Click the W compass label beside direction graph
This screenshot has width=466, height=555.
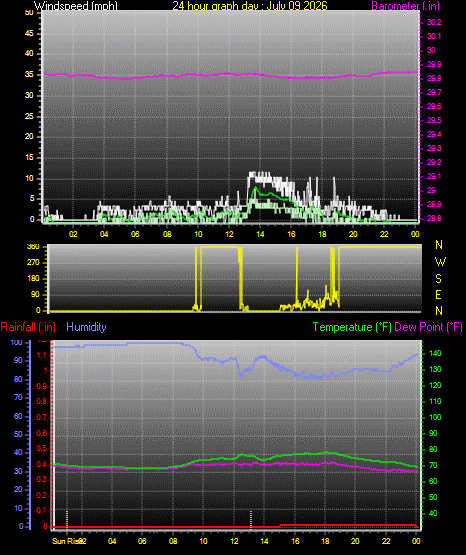(x=440, y=262)
